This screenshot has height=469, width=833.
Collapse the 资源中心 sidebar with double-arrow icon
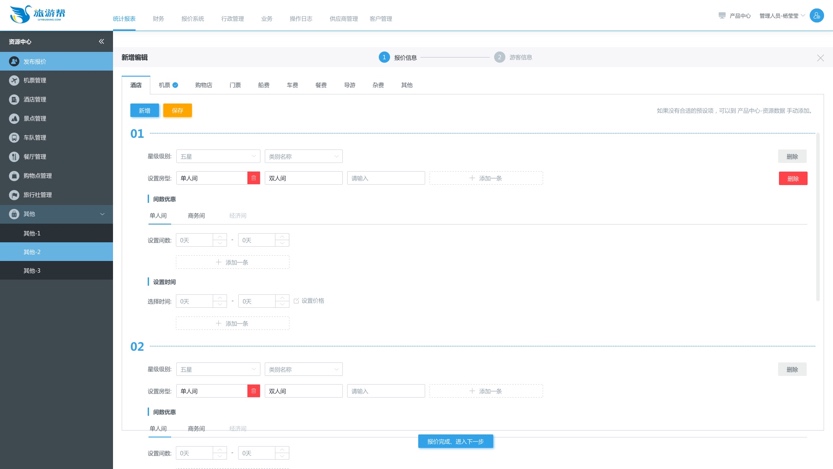point(101,42)
